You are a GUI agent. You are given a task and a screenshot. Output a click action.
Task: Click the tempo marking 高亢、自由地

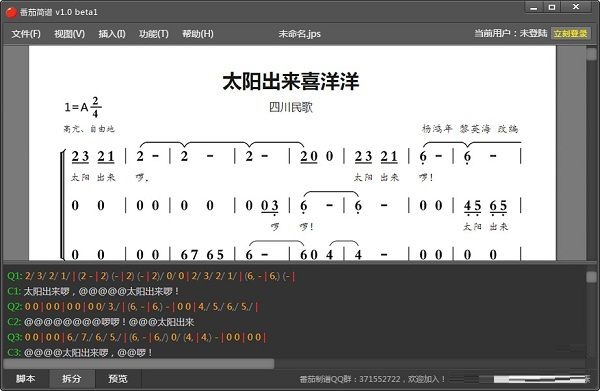click(x=89, y=129)
